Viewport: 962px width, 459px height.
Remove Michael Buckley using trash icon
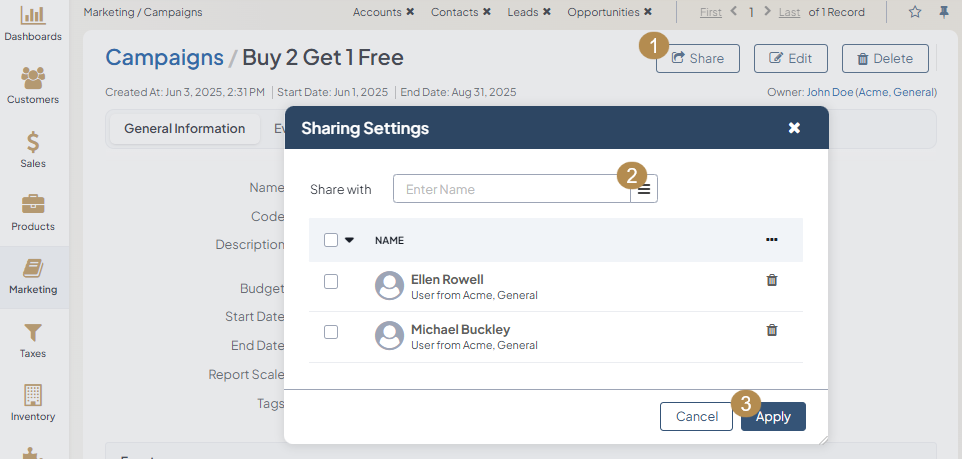[771, 330]
